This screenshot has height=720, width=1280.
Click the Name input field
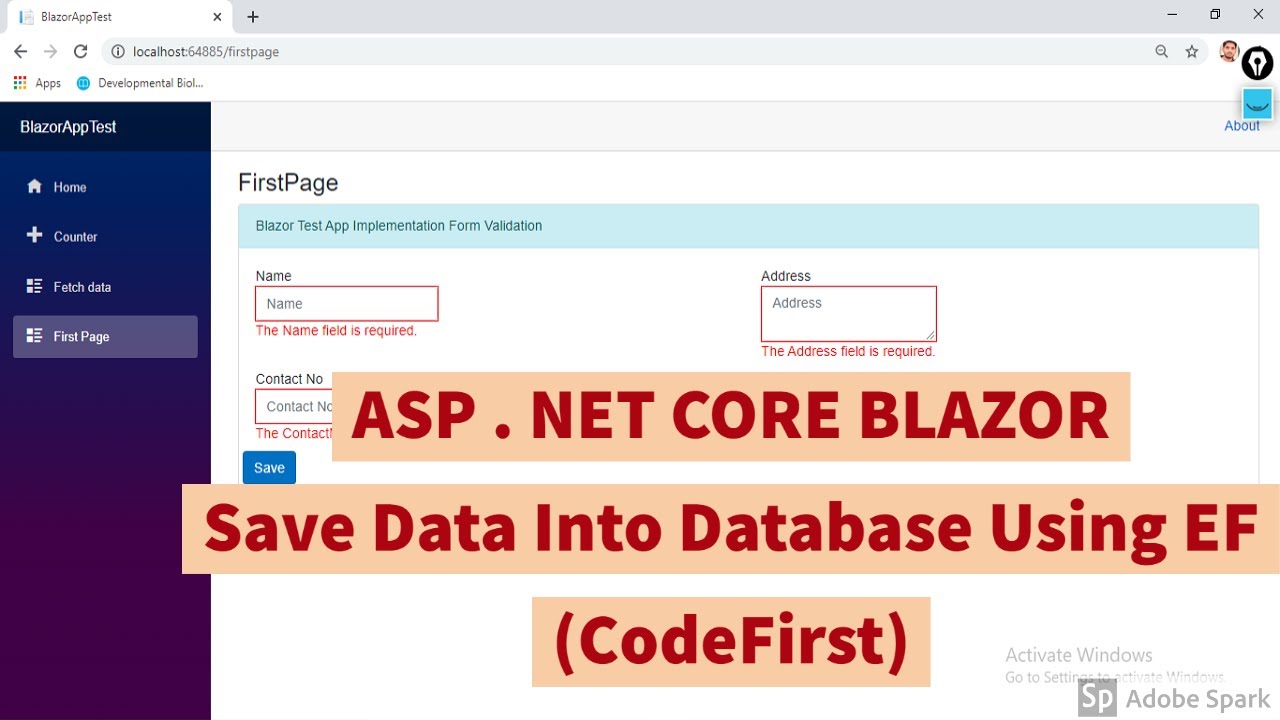[347, 304]
